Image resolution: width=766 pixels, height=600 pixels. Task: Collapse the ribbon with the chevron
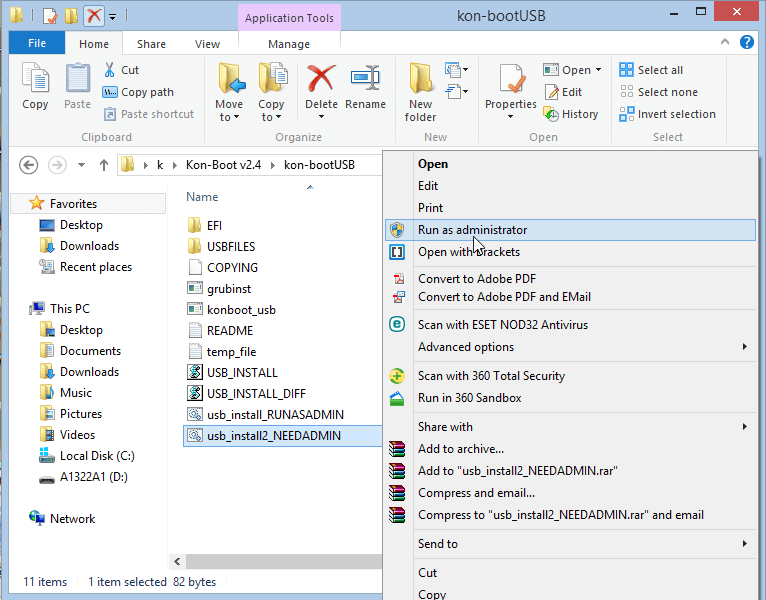725,42
